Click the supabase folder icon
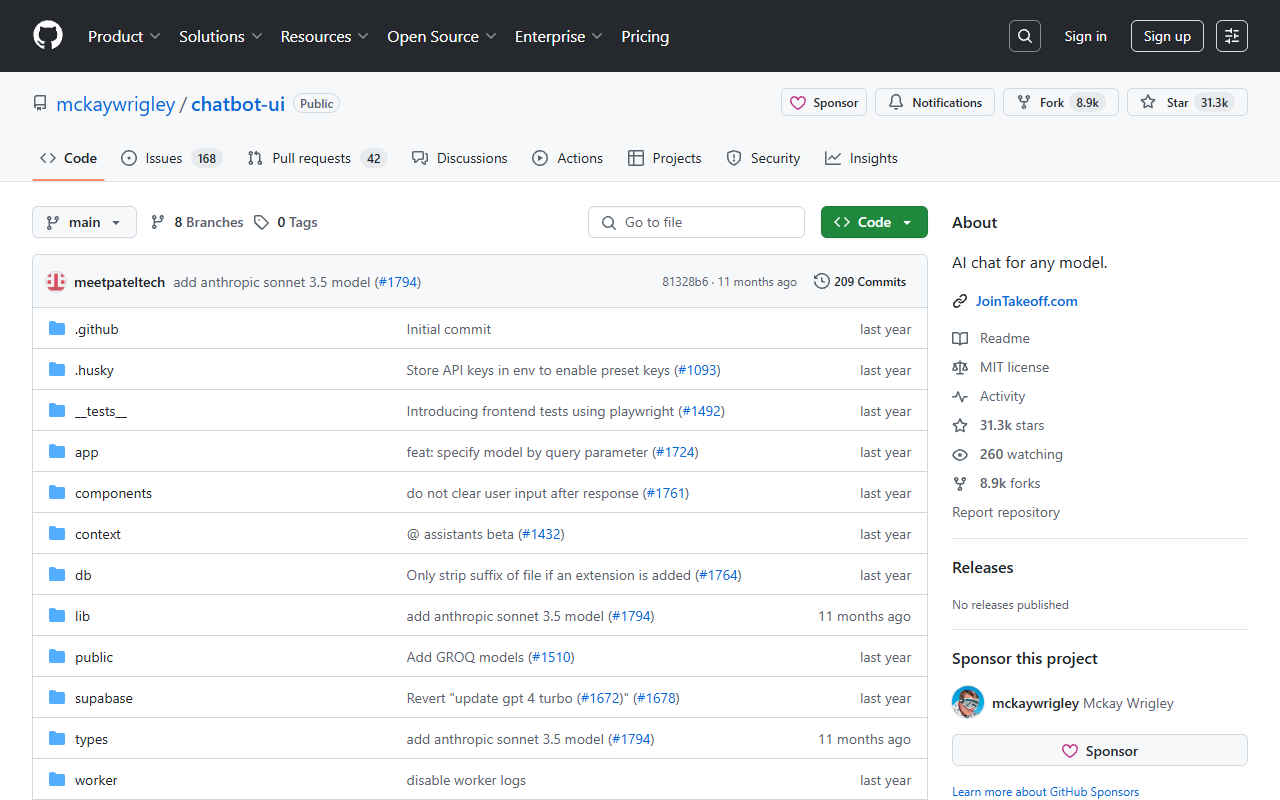The image size is (1280, 800). (x=57, y=698)
